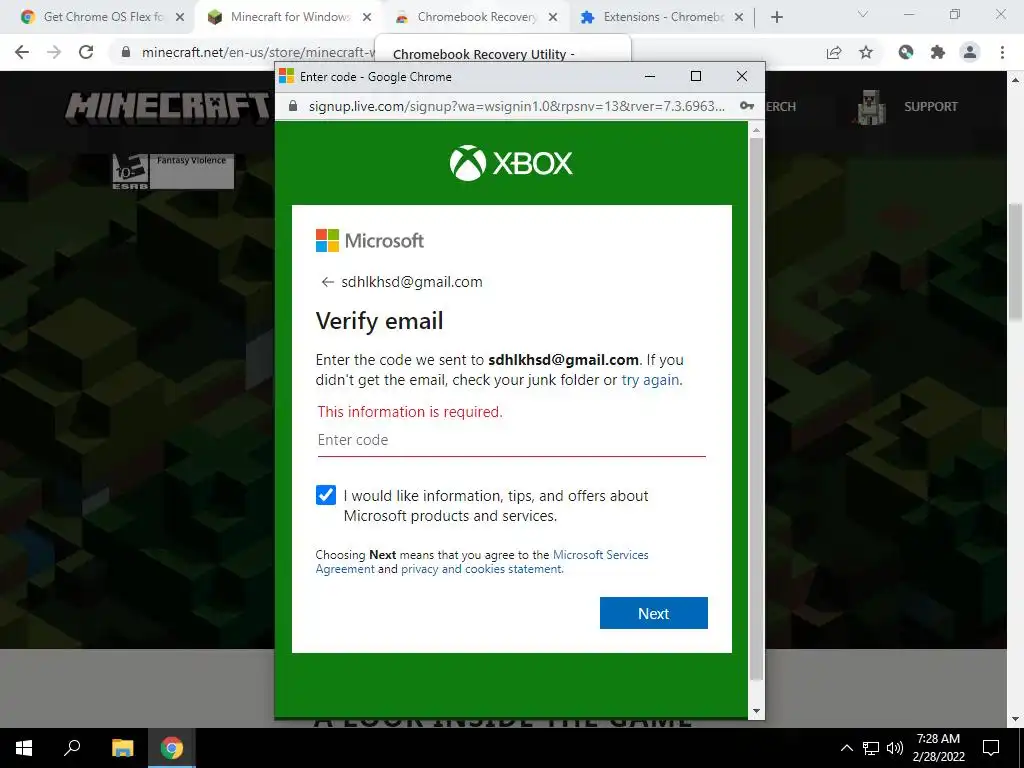Viewport: 1024px width, 768px height.
Task: Go back in main Chrome window
Action: [x=22, y=52]
